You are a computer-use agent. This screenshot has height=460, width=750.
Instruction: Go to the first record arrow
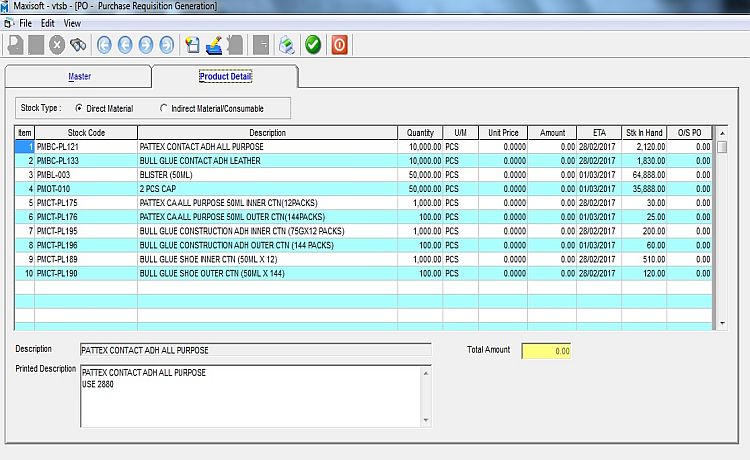point(103,45)
